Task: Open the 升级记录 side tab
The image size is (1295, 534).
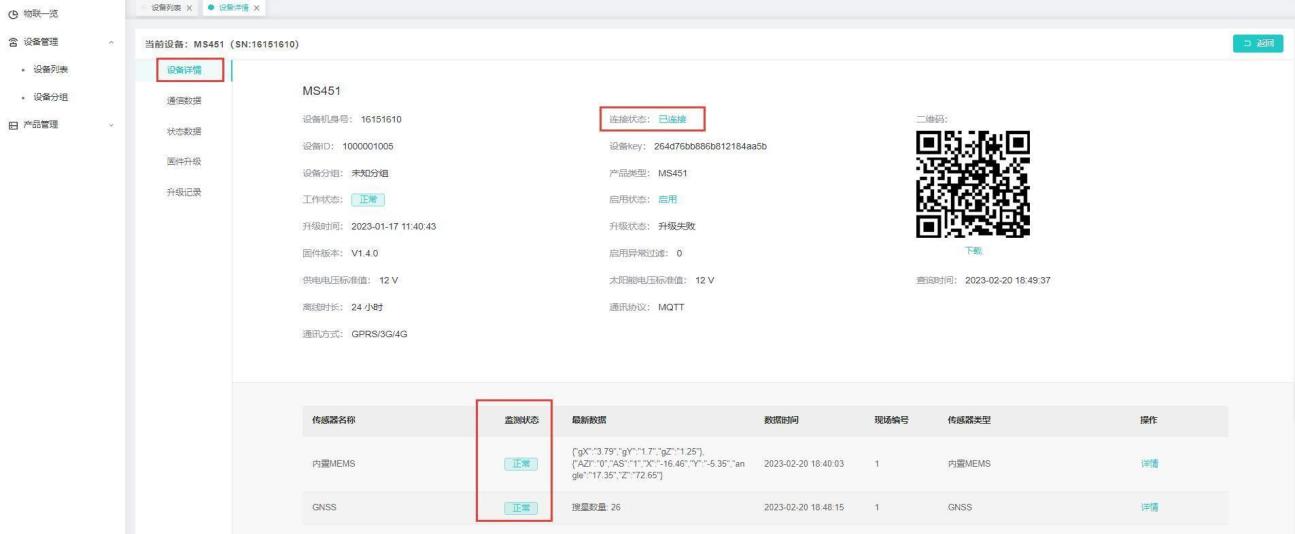Action: tap(183, 192)
